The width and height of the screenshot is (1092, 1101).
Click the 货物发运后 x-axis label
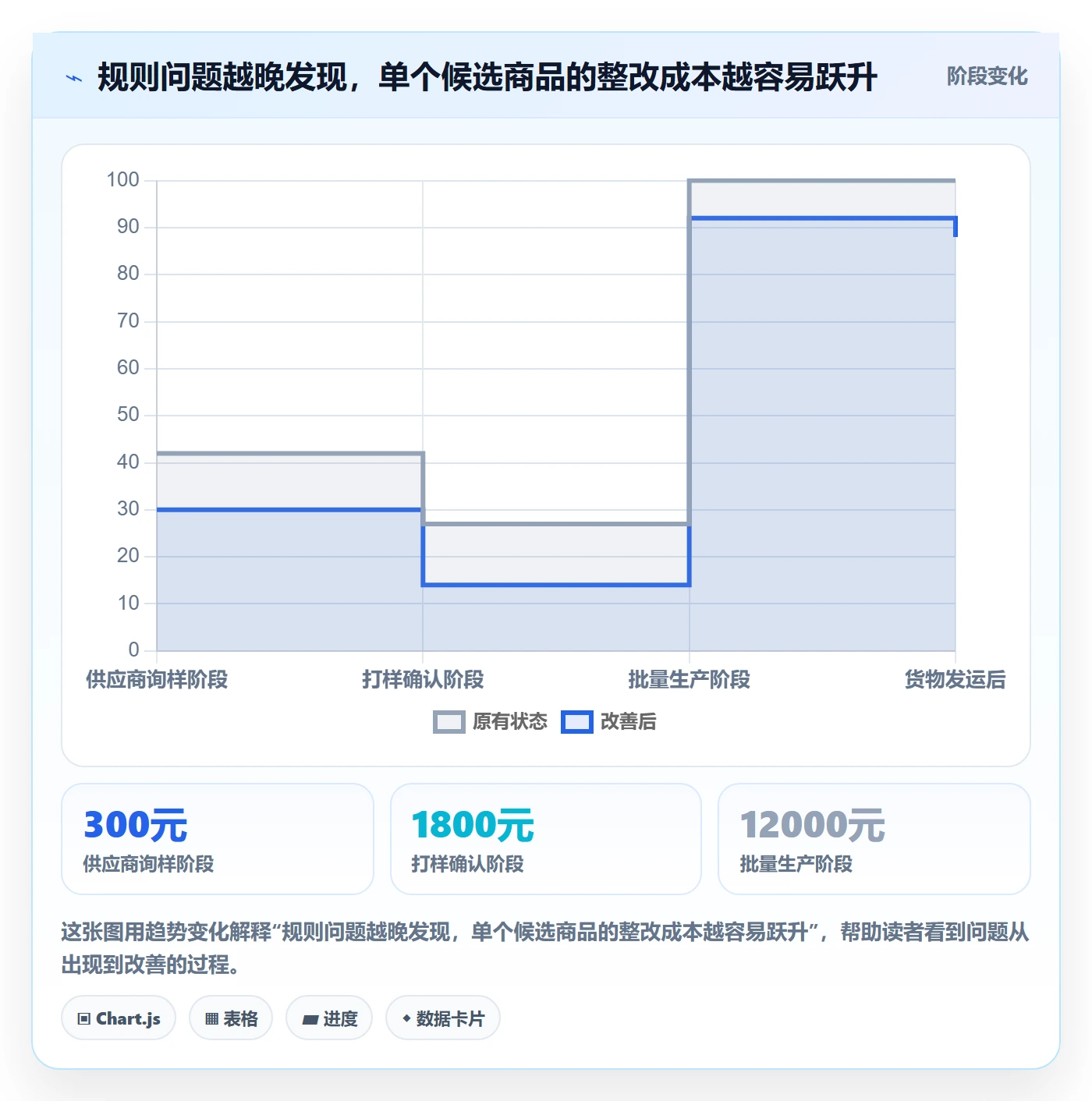pyautogui.click(x=955, y=680)
